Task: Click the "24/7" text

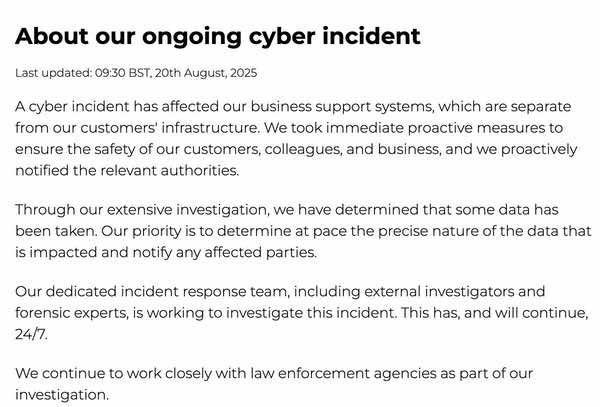Action: pos(31,334)
